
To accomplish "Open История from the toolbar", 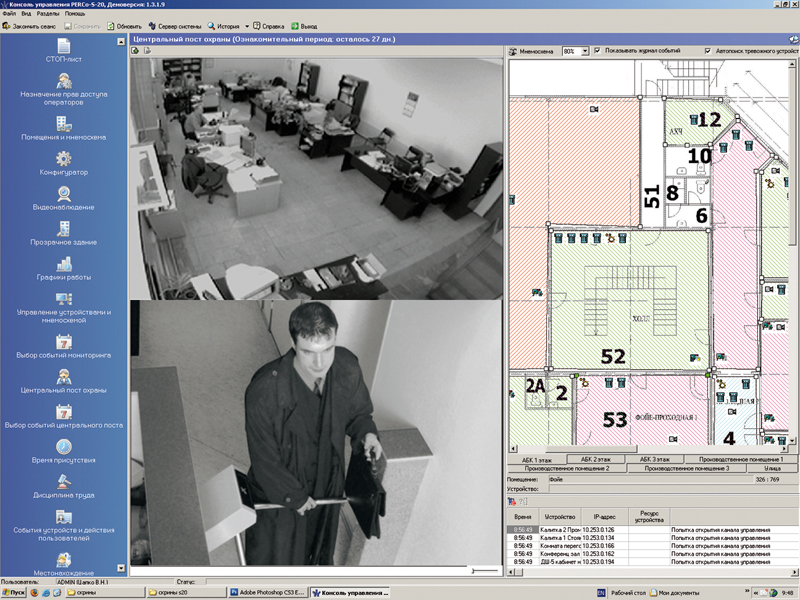I will [x=223, y=26].
